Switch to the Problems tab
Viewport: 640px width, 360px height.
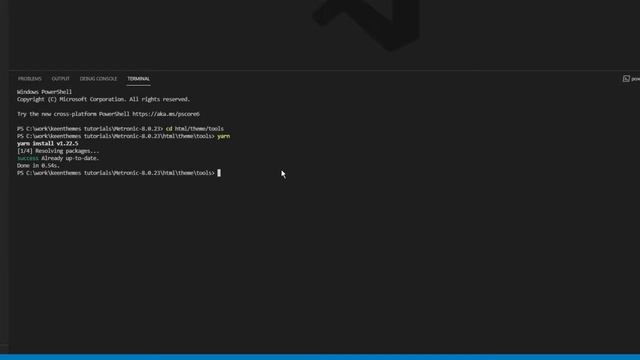tap(29, 78)
